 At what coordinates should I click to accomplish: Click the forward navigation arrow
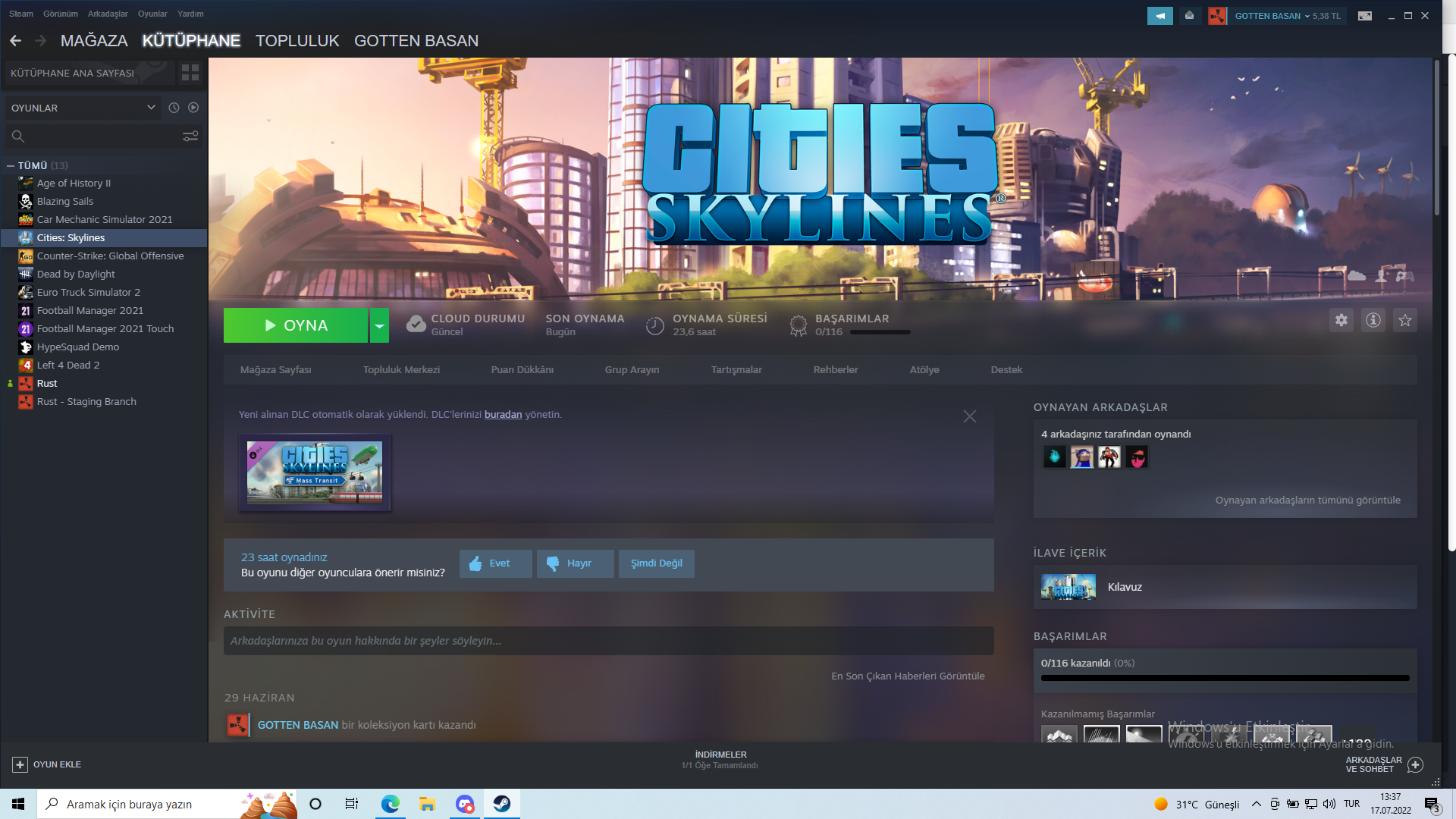click(40, 41)
